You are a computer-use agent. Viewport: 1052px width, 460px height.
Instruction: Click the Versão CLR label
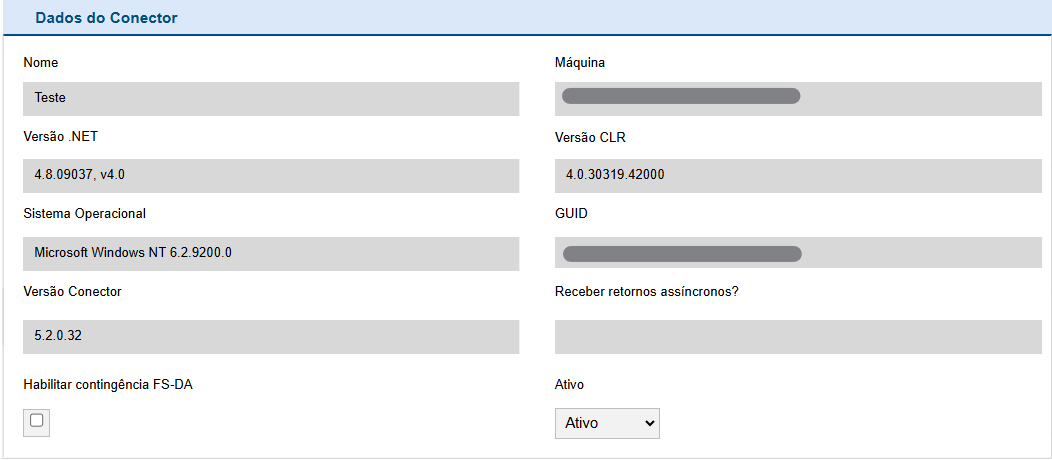coord(590,137)
